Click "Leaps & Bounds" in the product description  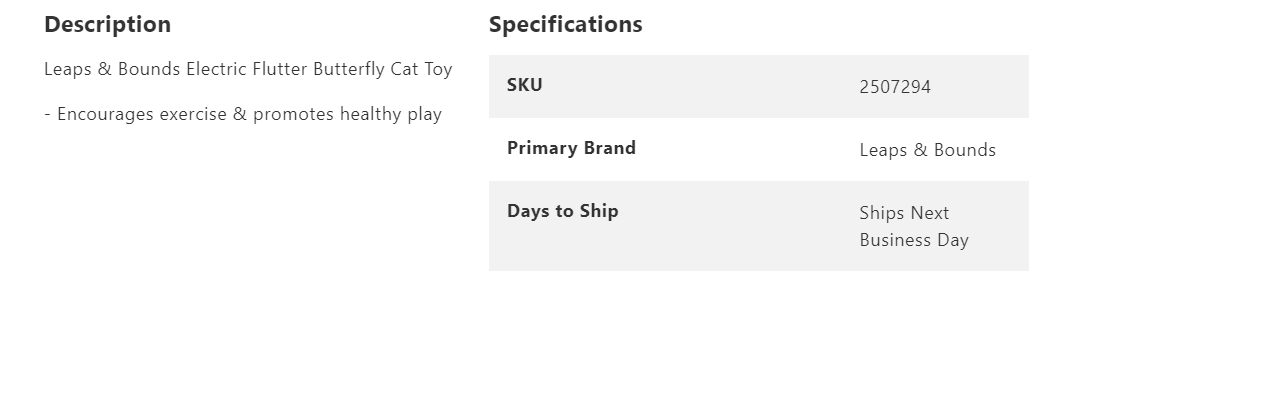(112, 69)
